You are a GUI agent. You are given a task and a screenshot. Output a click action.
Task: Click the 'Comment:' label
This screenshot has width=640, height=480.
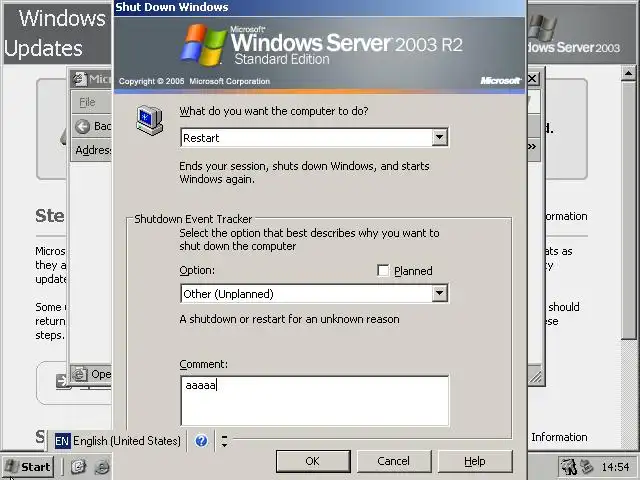[203, 364]
